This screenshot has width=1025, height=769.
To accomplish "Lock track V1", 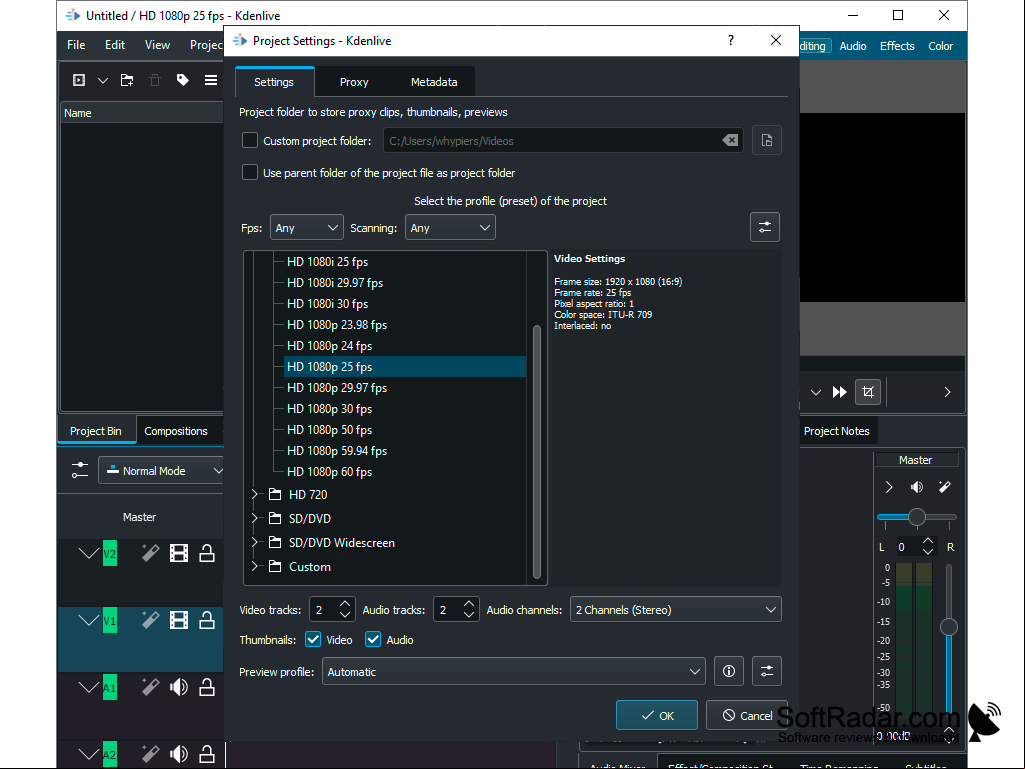I will pos(207,620).
